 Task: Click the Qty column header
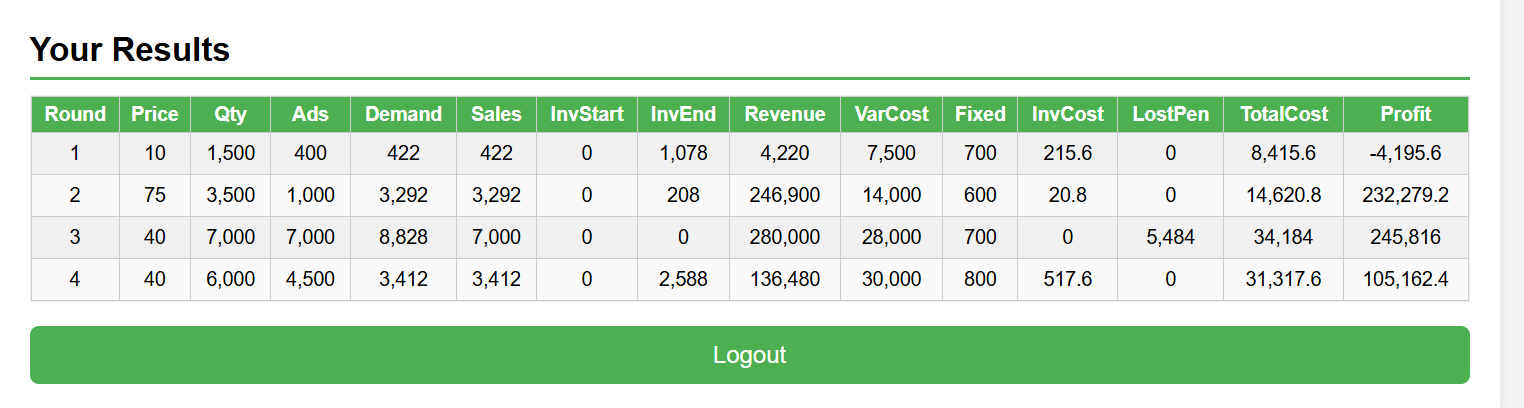[x=230, y=114]
